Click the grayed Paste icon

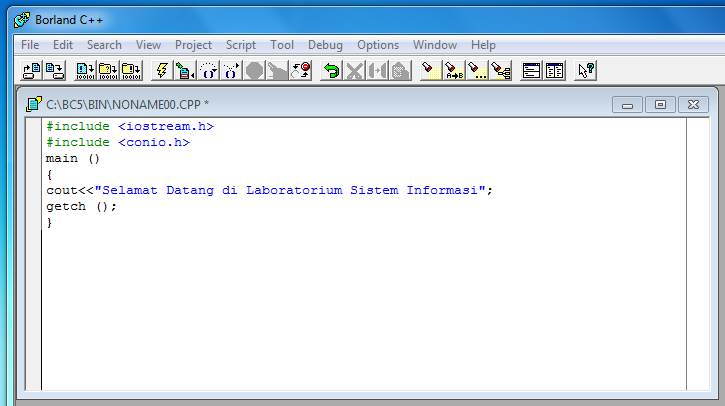400,71
